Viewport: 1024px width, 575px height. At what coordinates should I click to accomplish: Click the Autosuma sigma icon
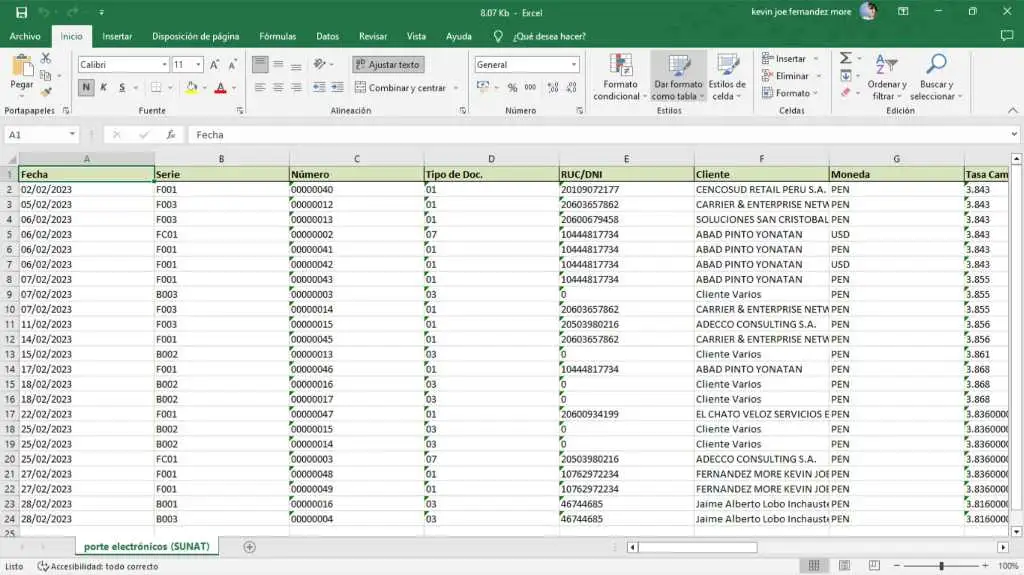click(x=845, y=59)
